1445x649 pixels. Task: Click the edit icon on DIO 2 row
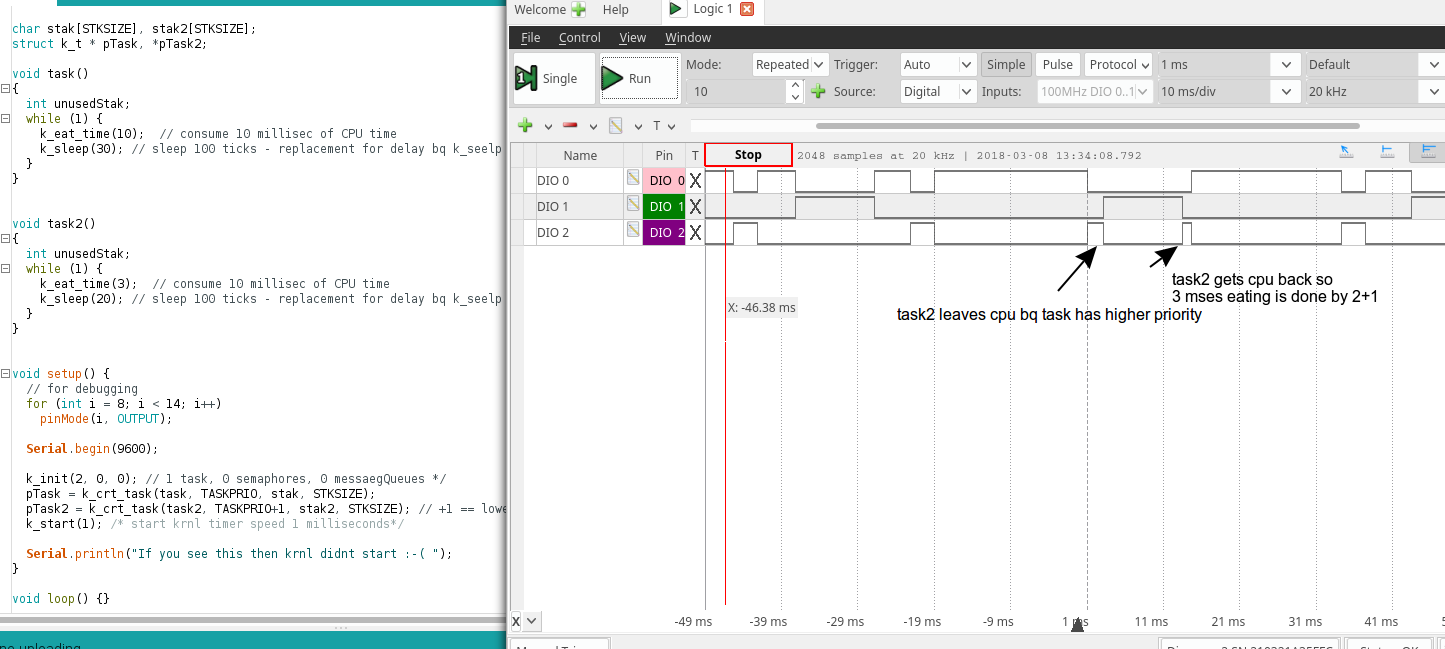pos(633,231)
